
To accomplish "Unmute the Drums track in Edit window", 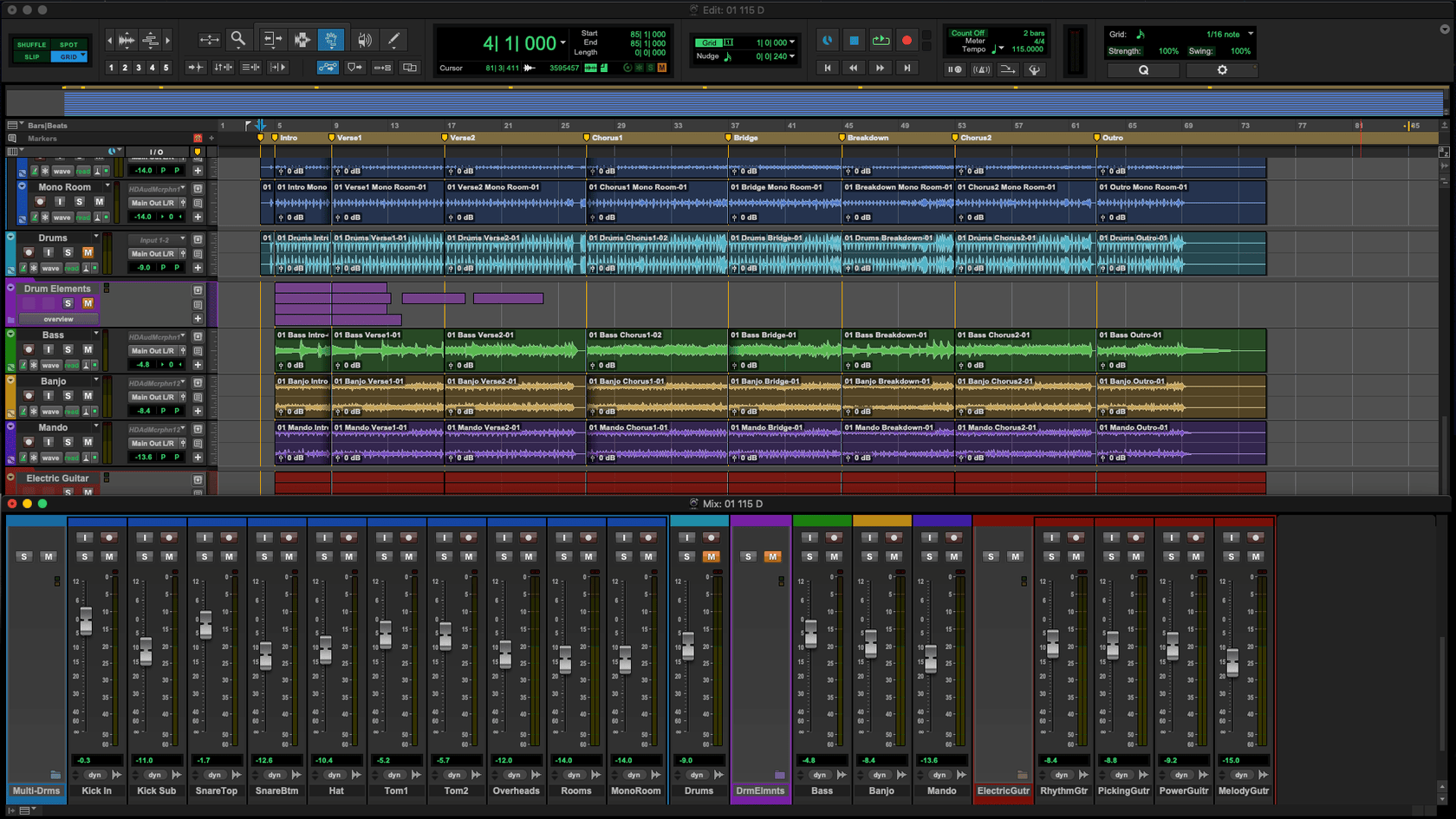I will coord(88,252).
